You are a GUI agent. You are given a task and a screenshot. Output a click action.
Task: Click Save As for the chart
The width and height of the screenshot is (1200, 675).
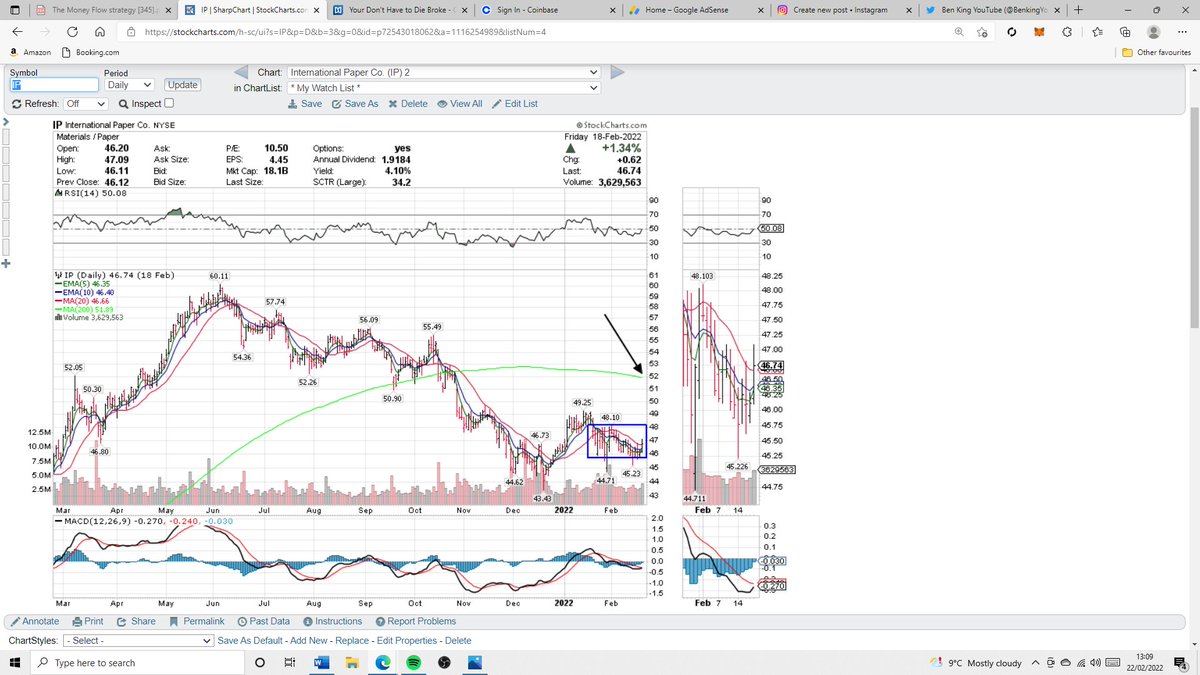(355, 104)
